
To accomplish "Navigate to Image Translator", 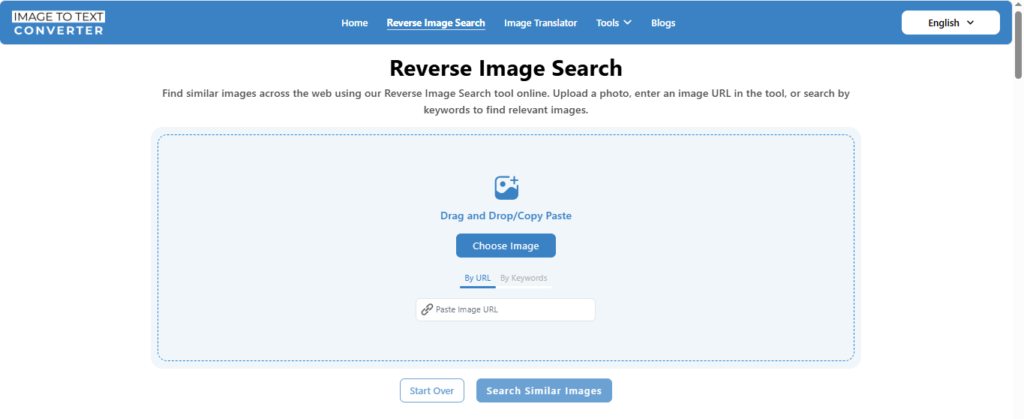I will tap(540, 23).
